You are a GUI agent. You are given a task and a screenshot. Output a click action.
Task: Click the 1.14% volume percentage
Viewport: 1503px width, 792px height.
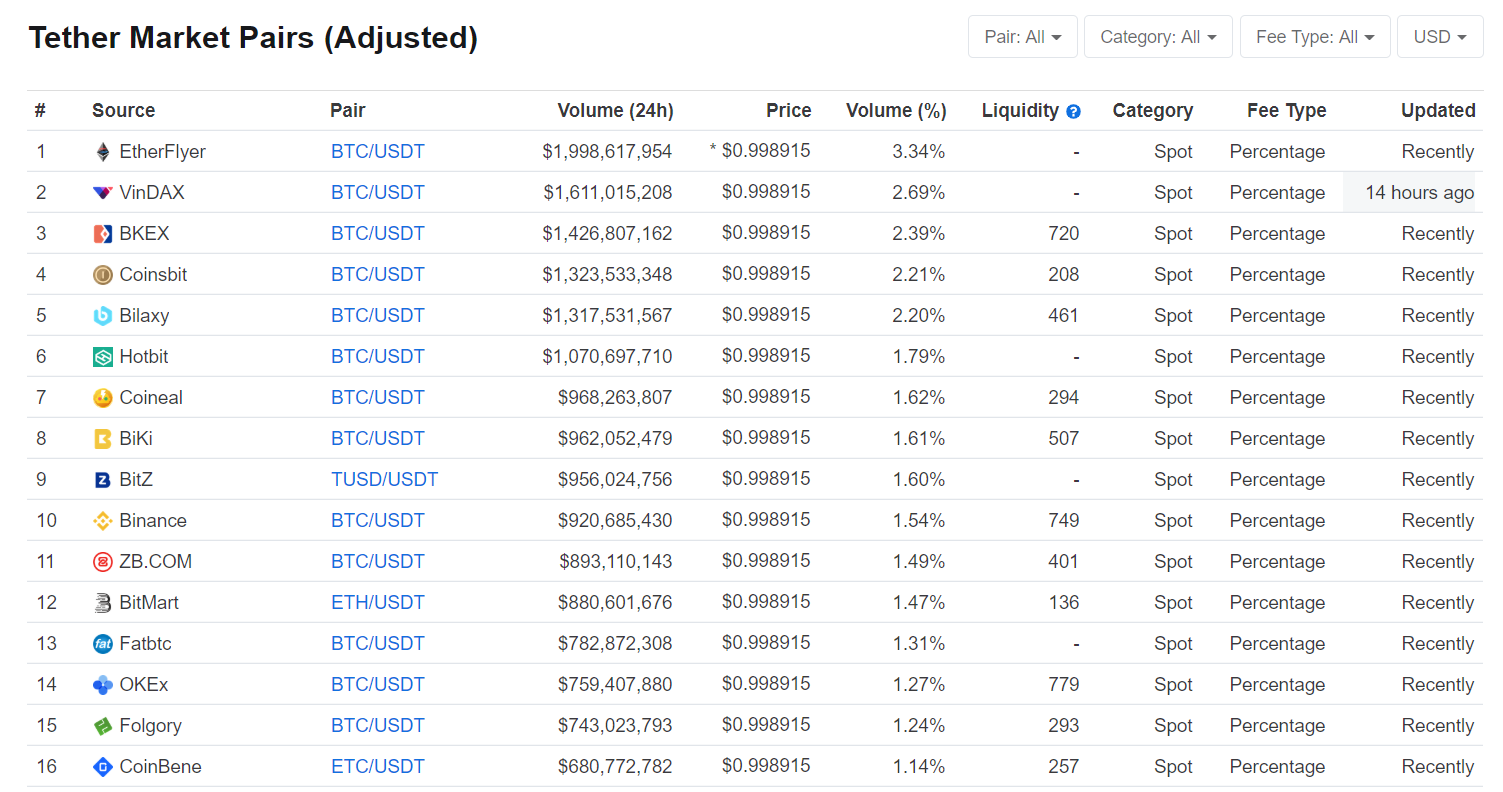point(919,767)
